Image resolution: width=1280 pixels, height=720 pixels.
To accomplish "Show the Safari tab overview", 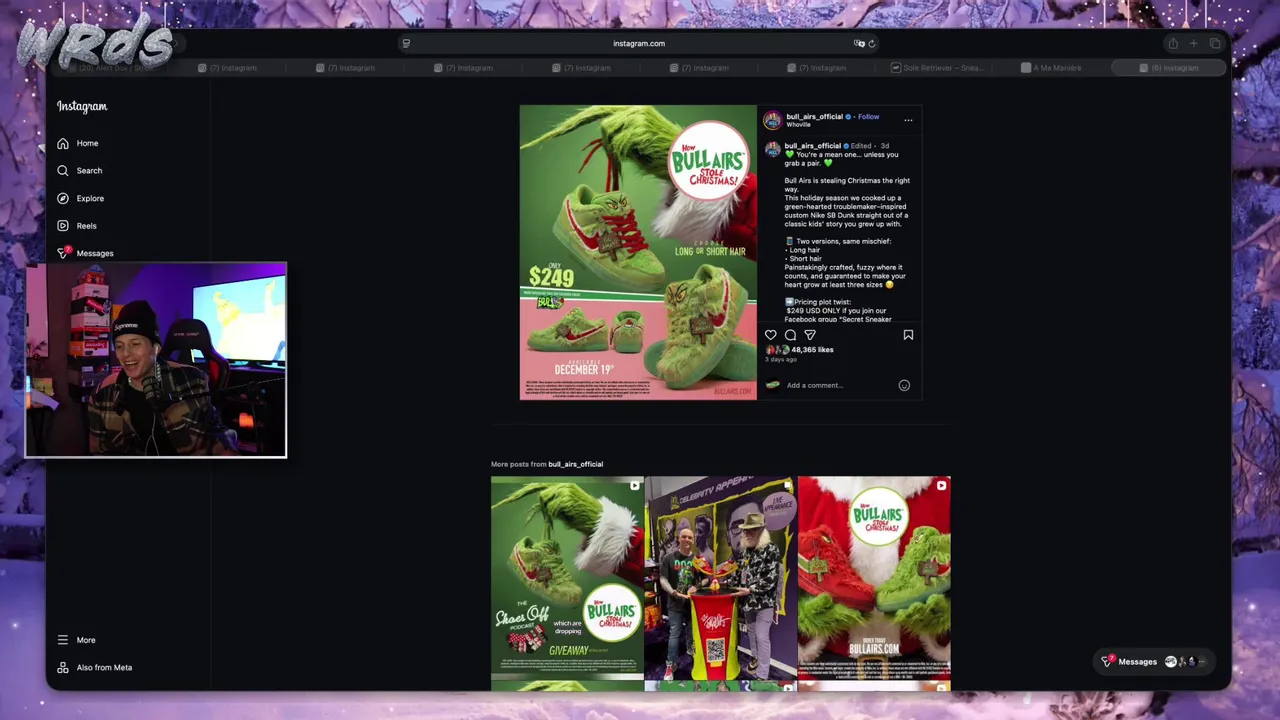I will tap(1215, 43).
